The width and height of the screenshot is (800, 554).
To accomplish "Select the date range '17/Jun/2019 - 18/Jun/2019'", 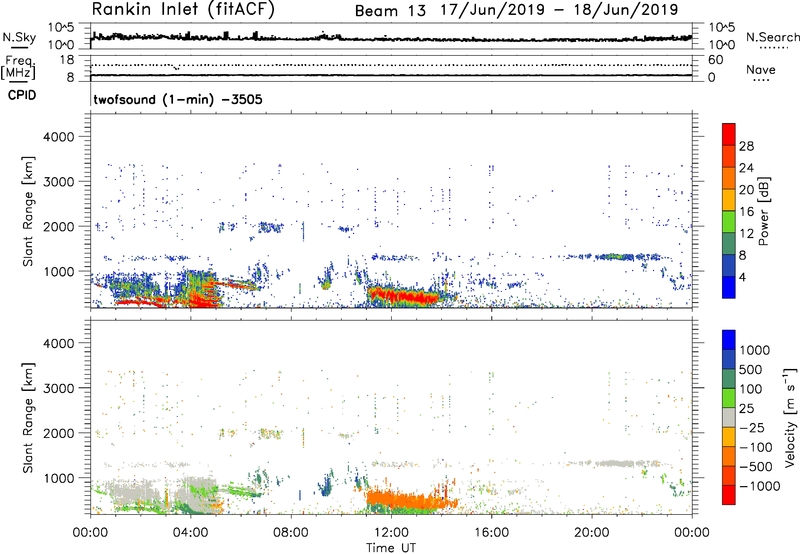I will (x=560, y=10).
